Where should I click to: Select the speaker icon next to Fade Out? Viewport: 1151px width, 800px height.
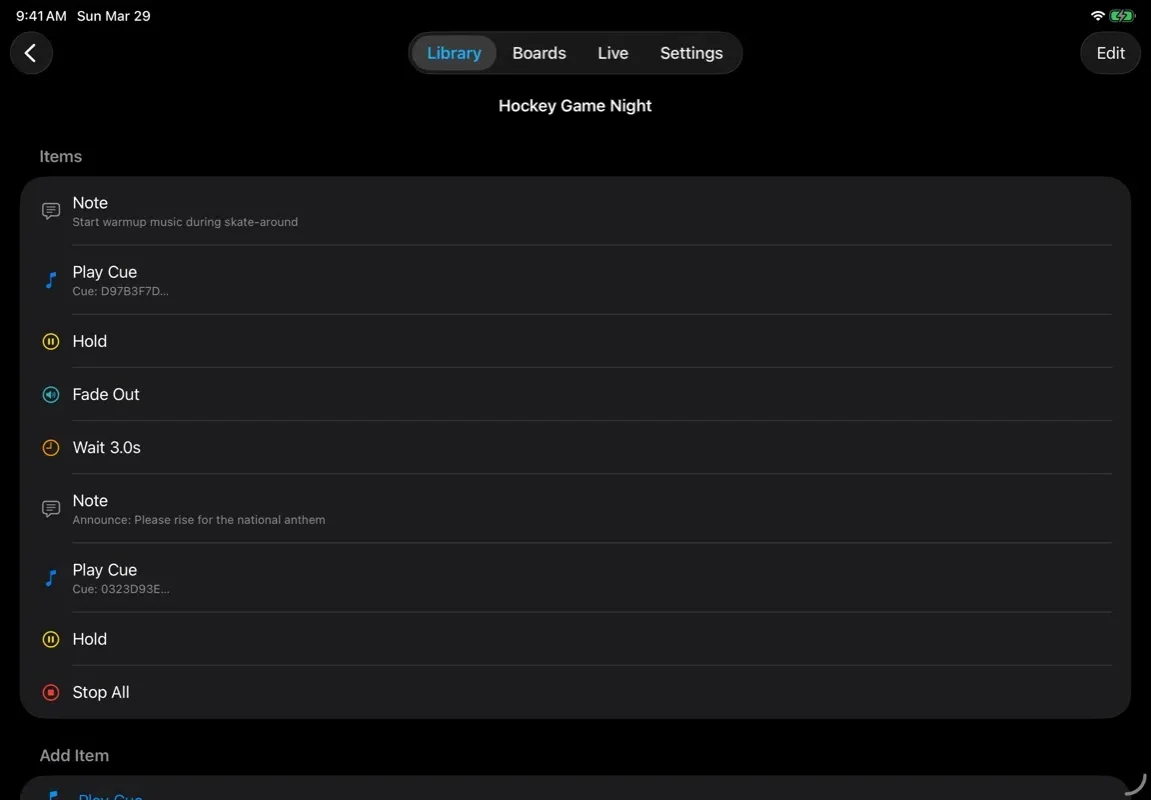(x=50, y=394)
